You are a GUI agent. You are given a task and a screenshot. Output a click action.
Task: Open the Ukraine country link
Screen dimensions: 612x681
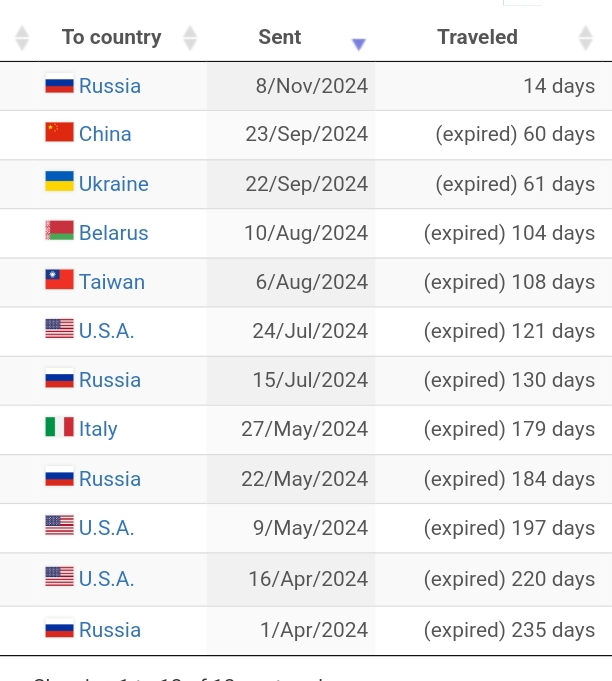(x=114, y=184)
